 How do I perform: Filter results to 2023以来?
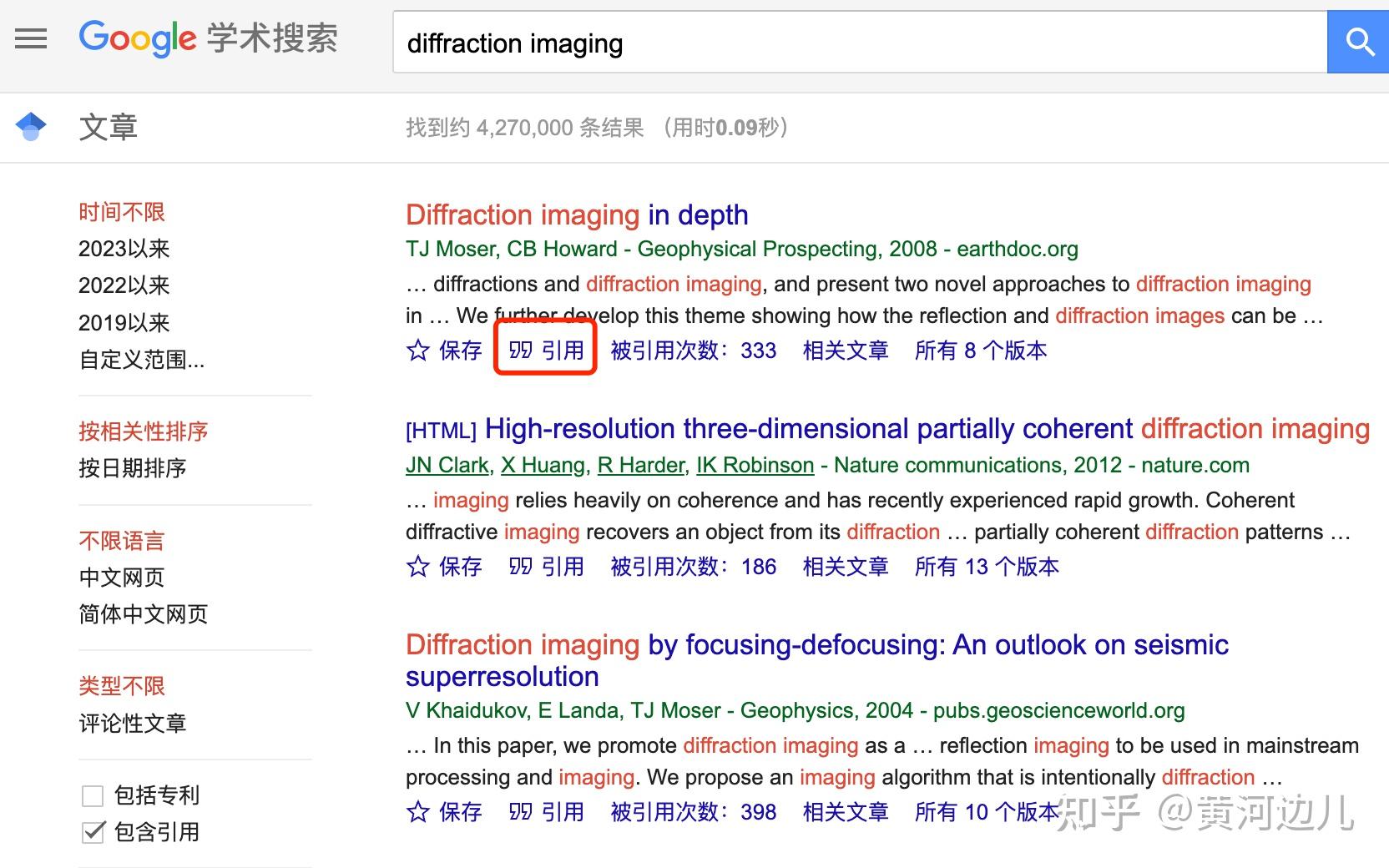click(x=124, y=249)
